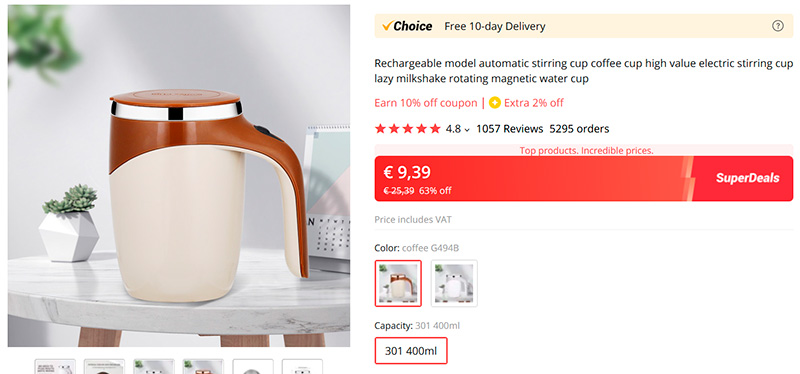Click the Extra 2% off offer
800x374 pixels.
pos(534,103)
